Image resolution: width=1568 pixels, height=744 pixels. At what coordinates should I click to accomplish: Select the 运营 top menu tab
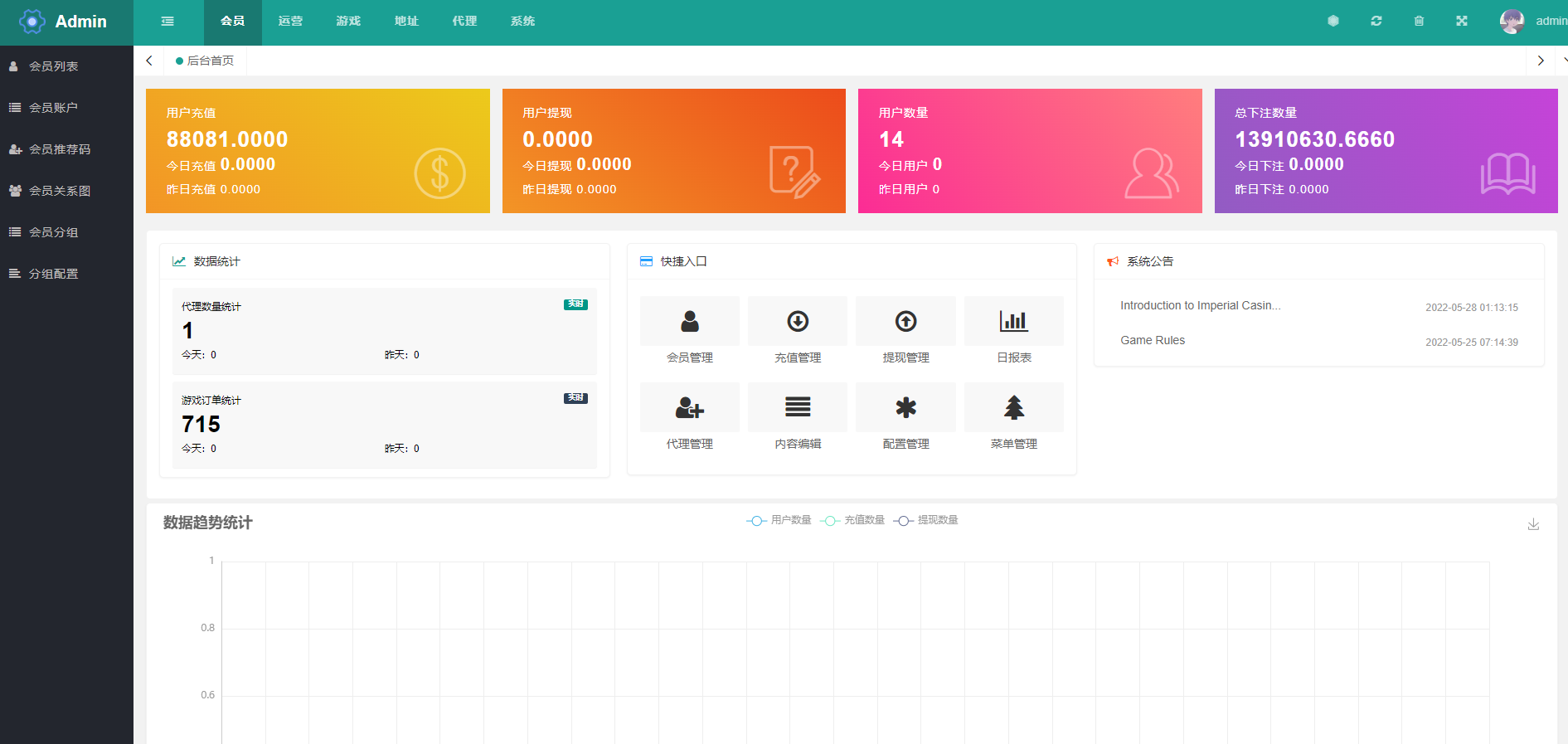click(x=290, y=22)
